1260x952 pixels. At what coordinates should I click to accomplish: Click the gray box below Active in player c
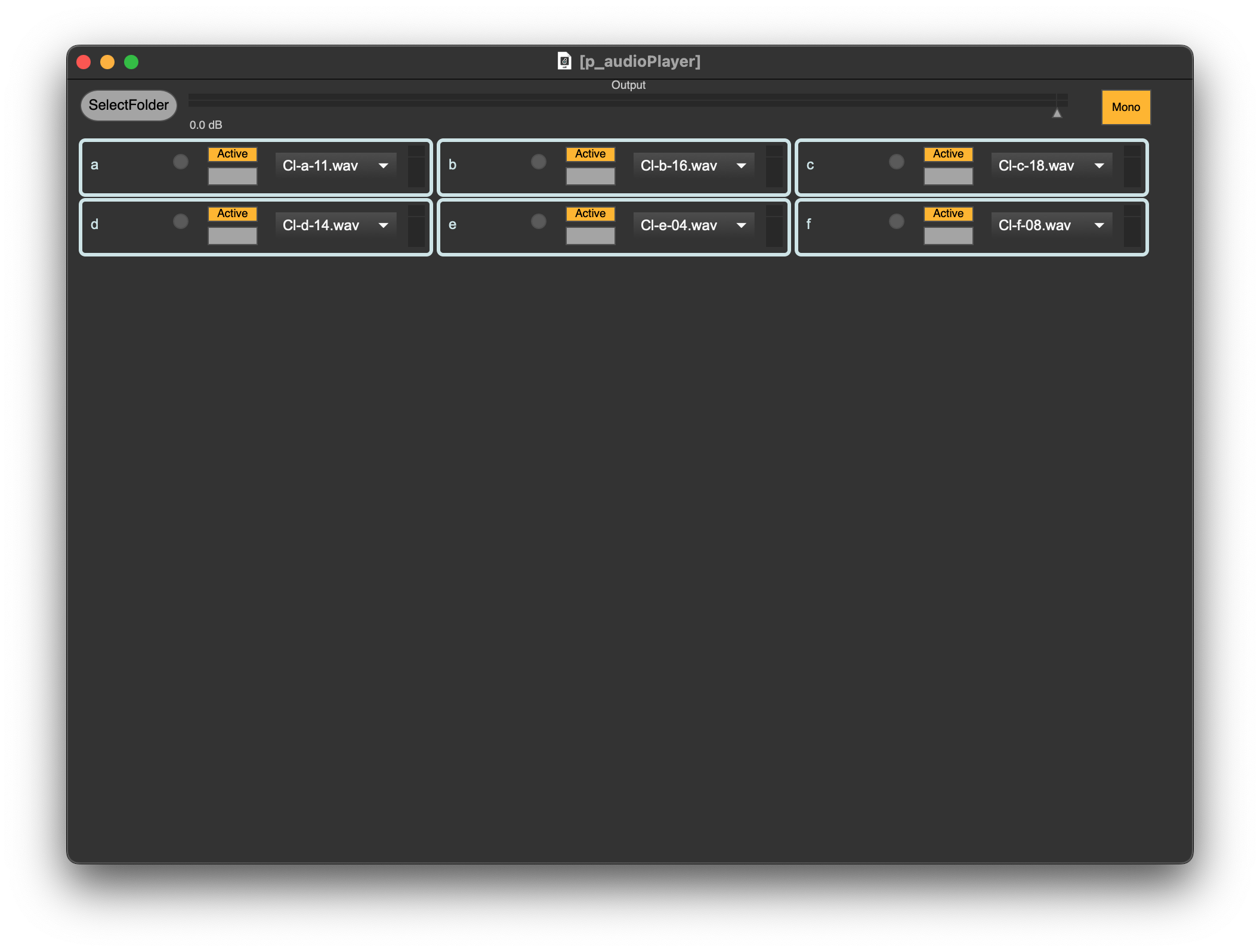(949, 176)
